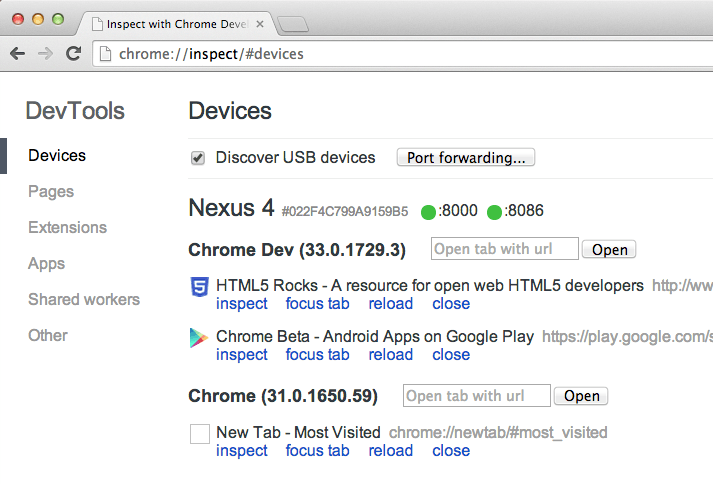The image size is (713, 484).
Task: Close the Chrome Beta Google Play tab
Action: pyautogui.click(x=451, y=355)
